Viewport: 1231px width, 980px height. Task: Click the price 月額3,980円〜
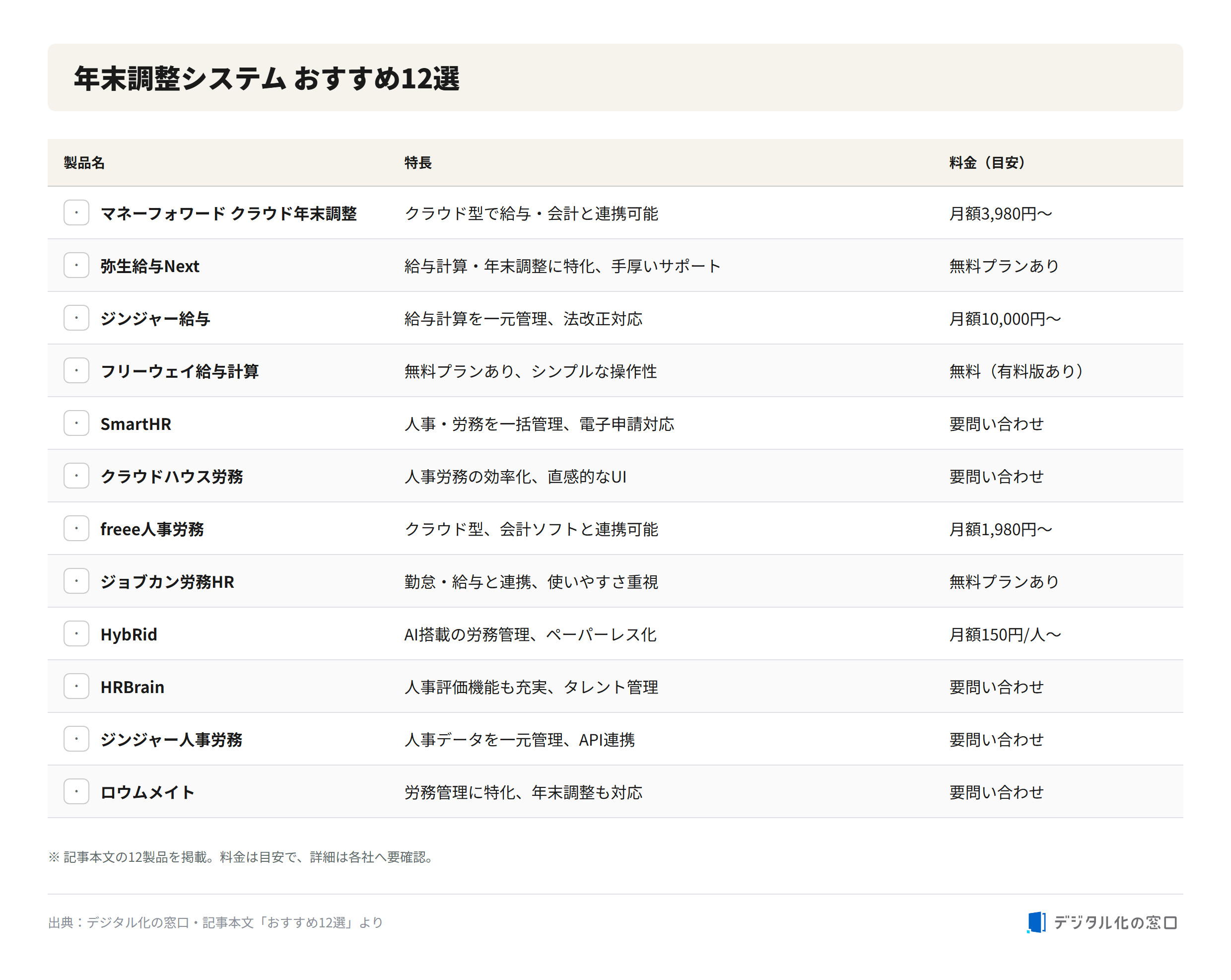pyautogui.click(x=1000, y=213)
